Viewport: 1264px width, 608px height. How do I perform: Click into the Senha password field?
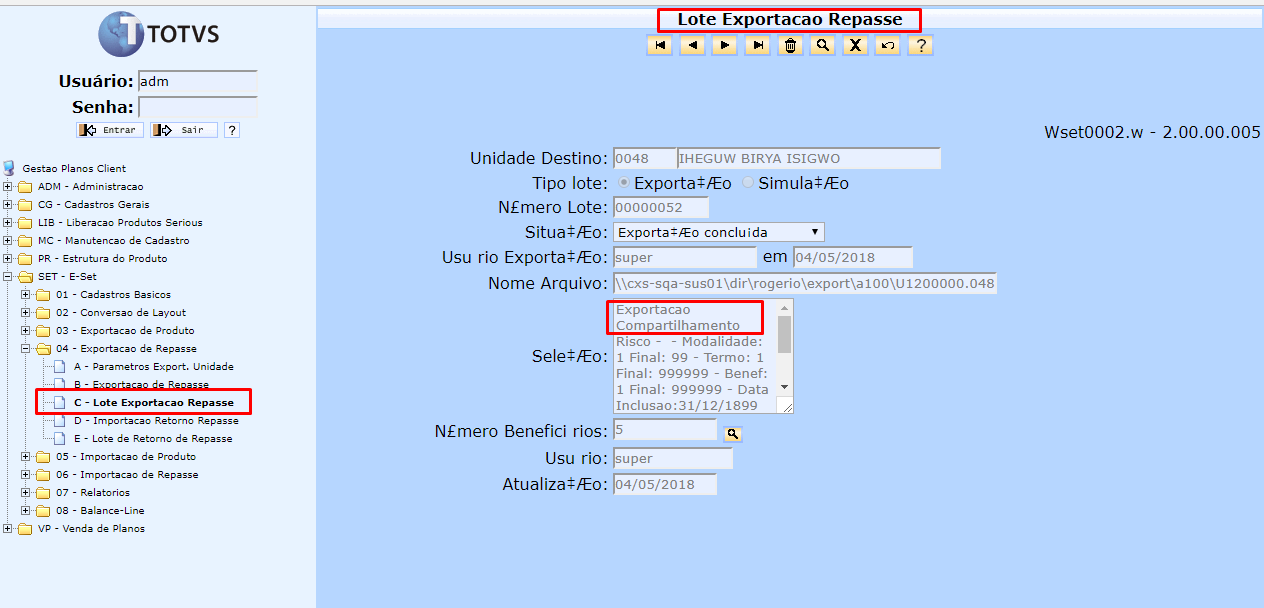click(197, 107)
